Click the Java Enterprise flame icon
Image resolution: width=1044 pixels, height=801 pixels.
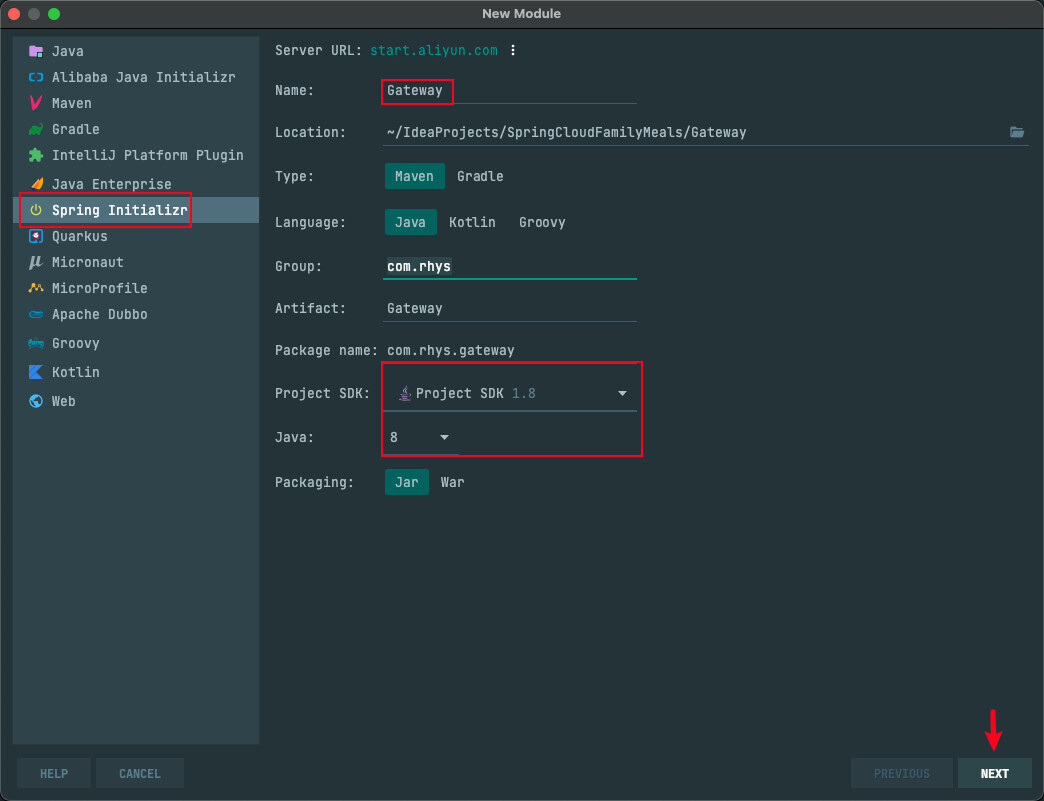point(37,184)
